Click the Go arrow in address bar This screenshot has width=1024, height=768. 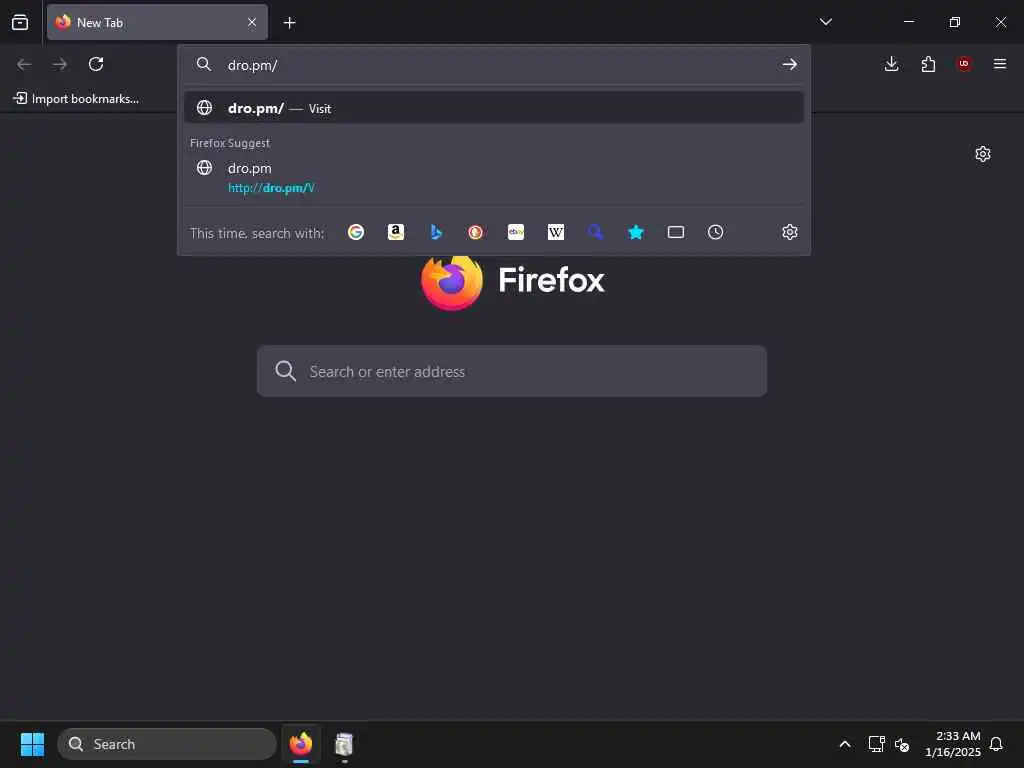790,64
